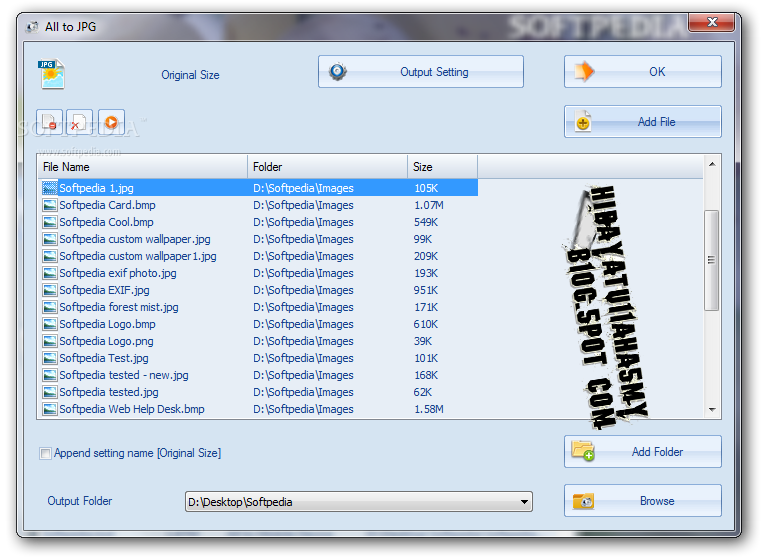762x558 pixels.
Task: Select Softpedia Test.jpg file name
Action: point(104,358)
